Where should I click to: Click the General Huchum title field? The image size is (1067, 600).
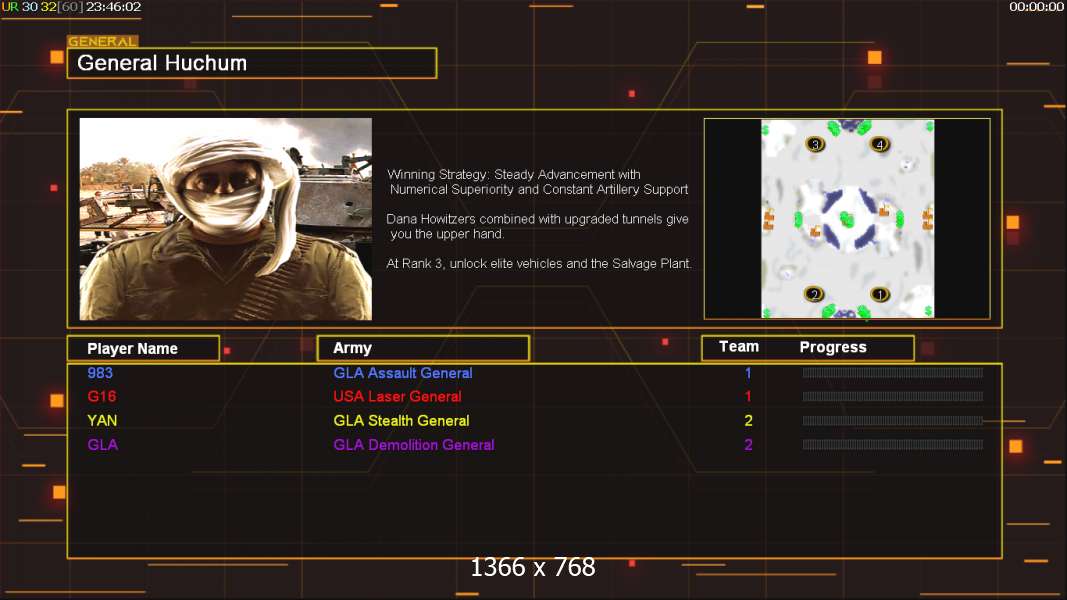click(x=252, y=63)
